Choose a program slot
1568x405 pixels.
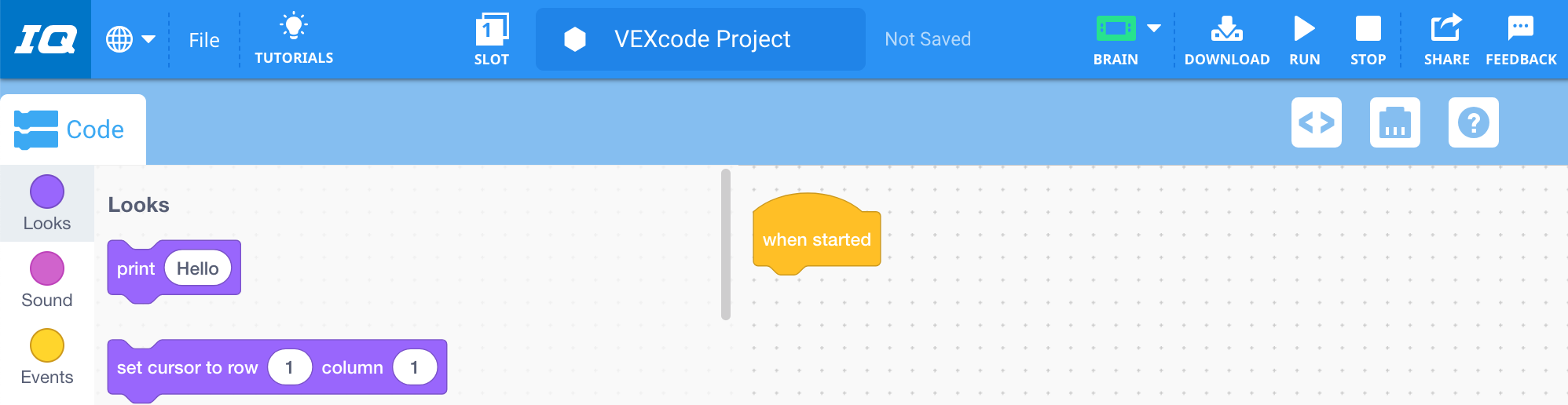492,38
